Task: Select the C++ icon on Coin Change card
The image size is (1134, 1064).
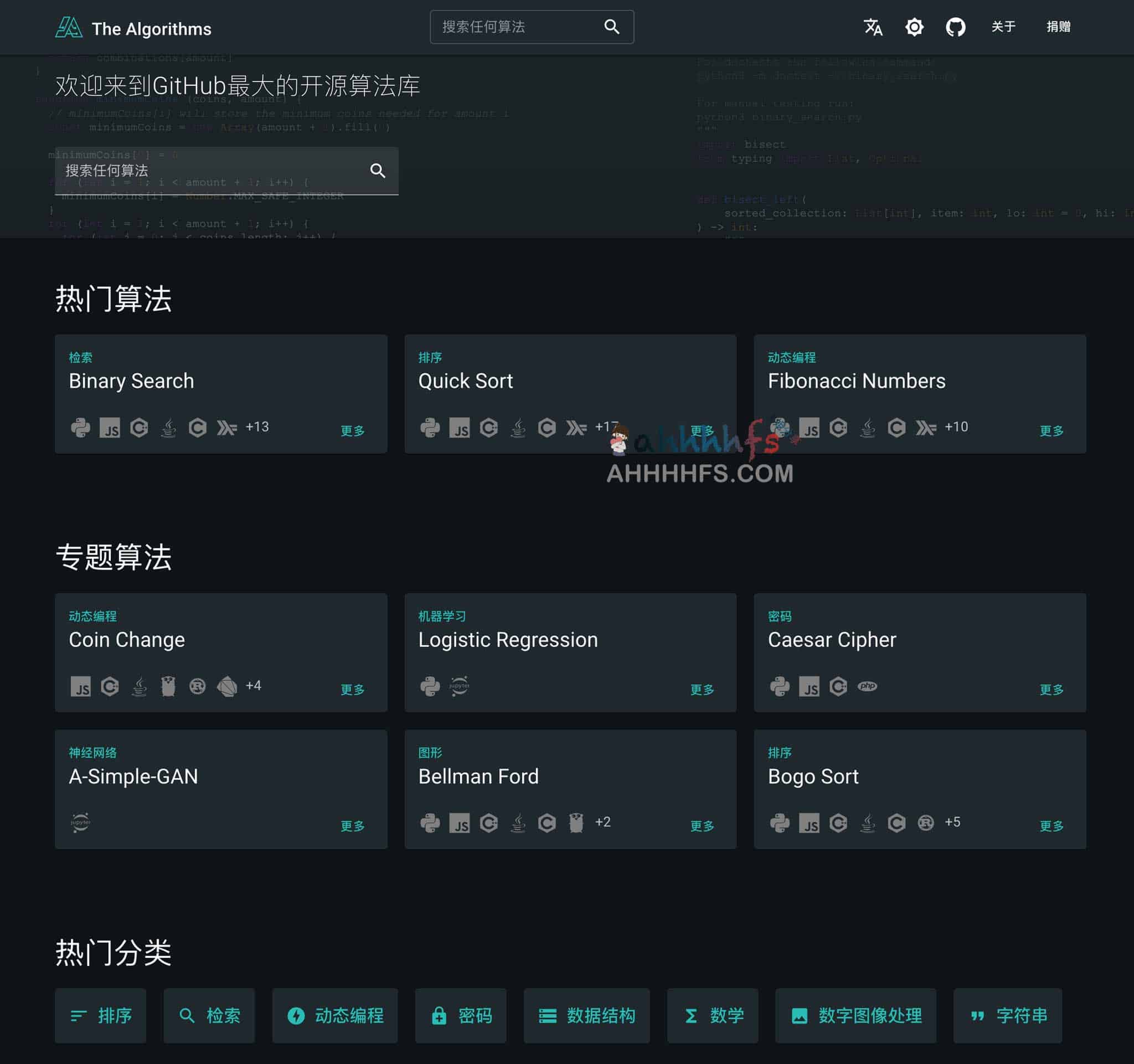Action: click(x=111, y=686)
